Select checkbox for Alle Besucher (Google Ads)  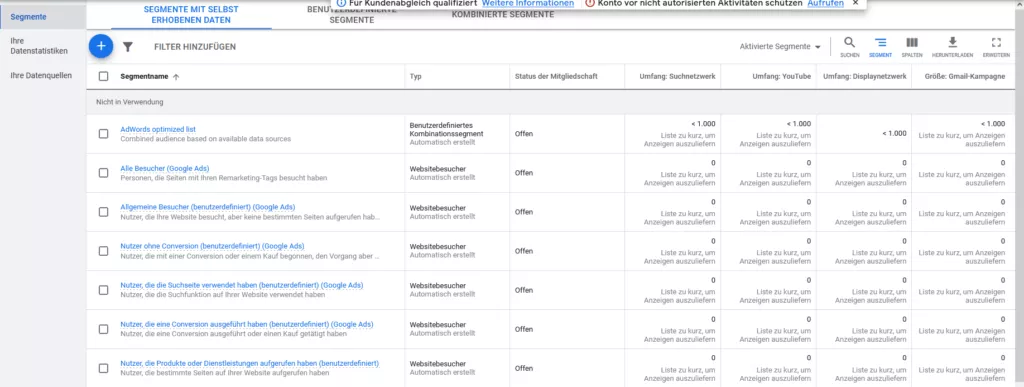click(103, 173)
